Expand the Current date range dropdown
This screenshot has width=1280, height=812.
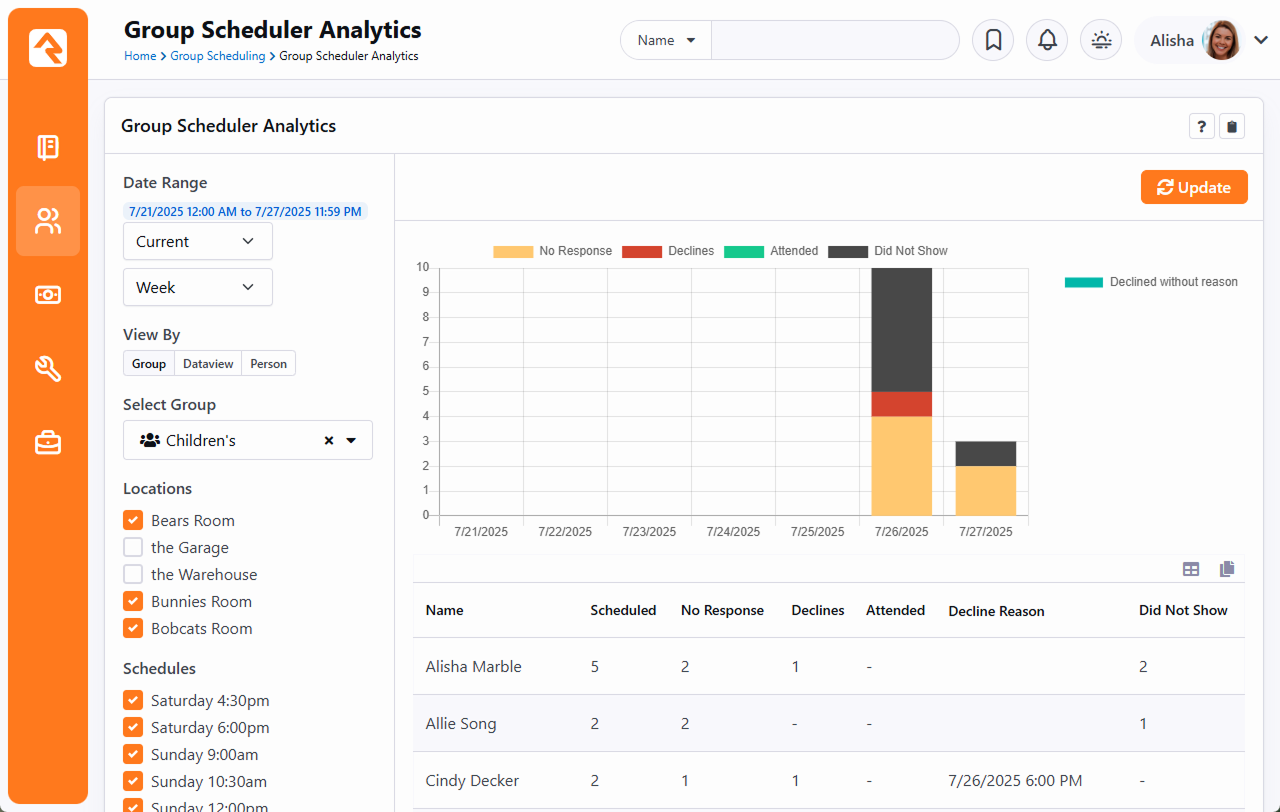point(197,242)
